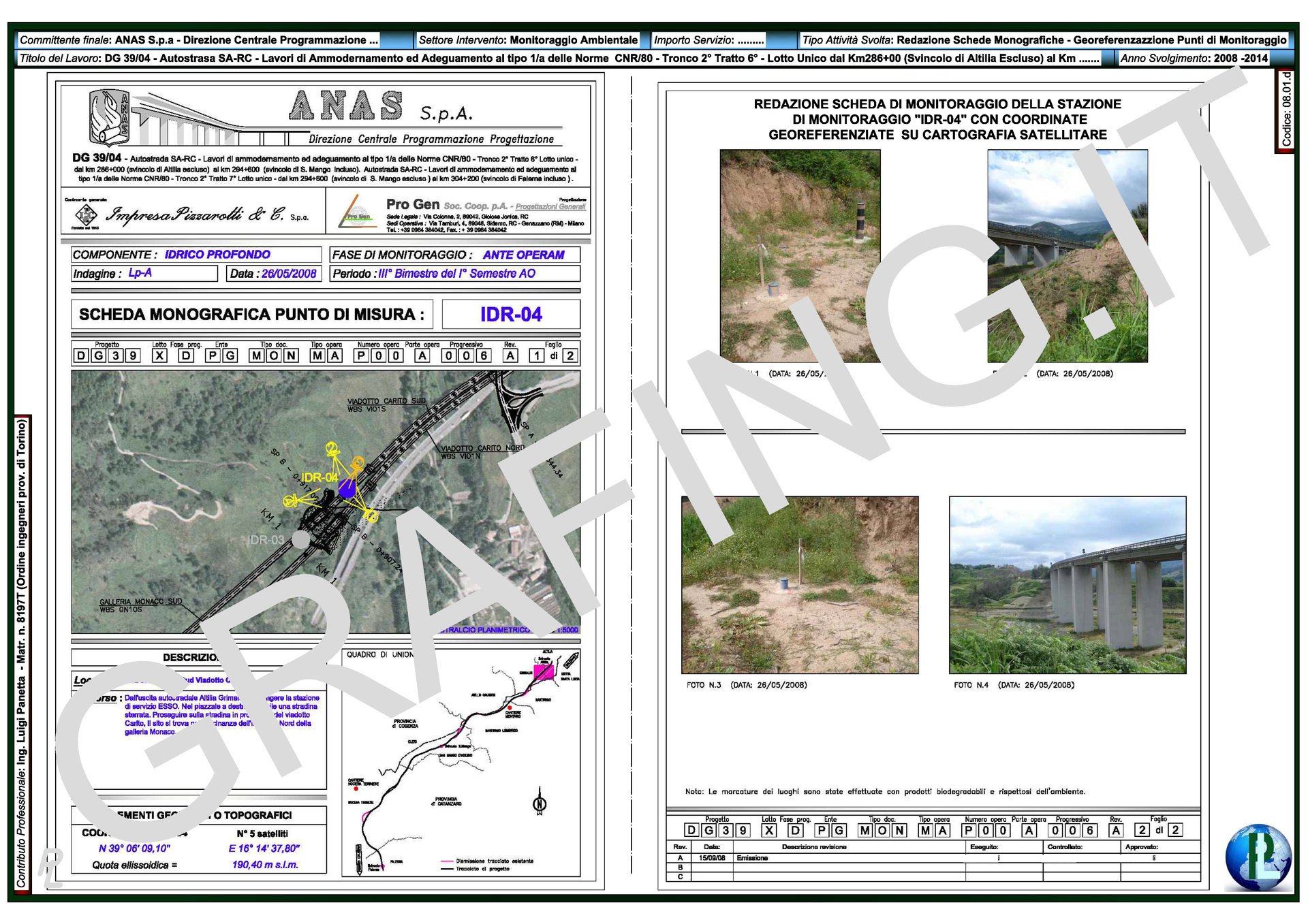
Task: Click the Indagine Lp-A field
Action: pos(144,274)
